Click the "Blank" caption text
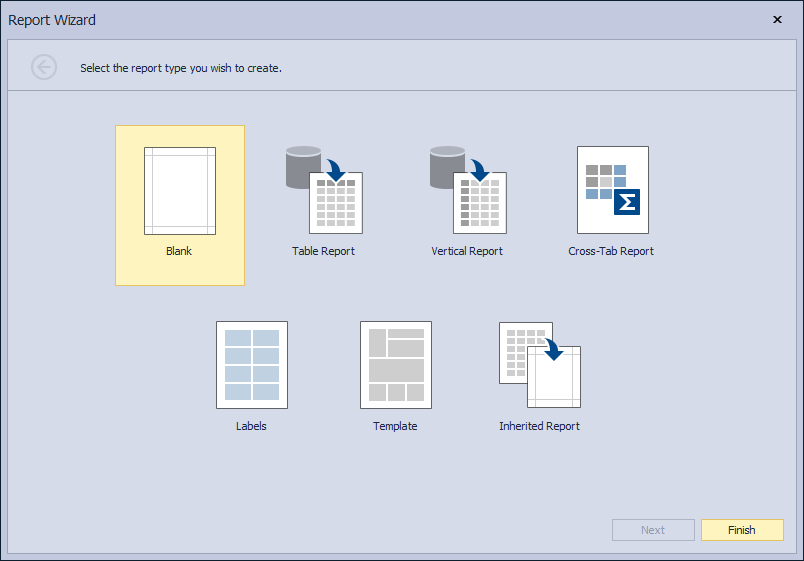804x561 pixels. [179, 251]
